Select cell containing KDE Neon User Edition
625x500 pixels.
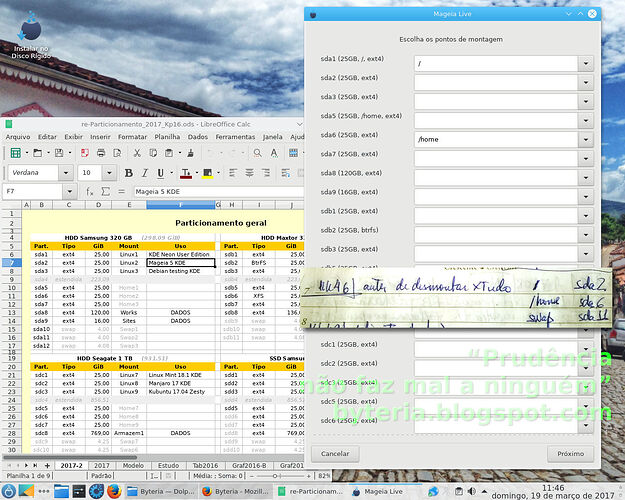[181, 254]
